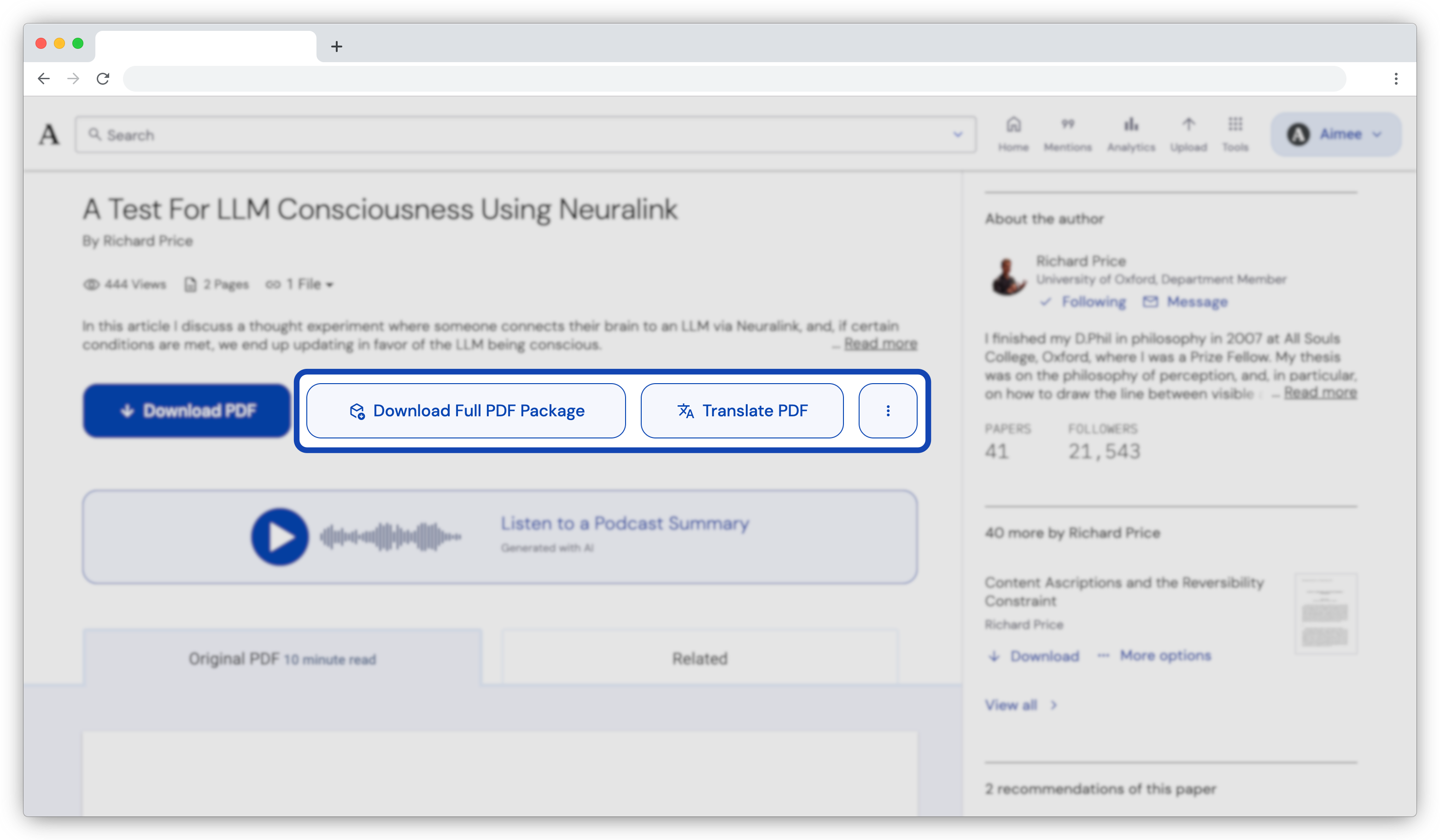
Task: Open Richard Price's profile name link
Action: (x=1081, y=261)
